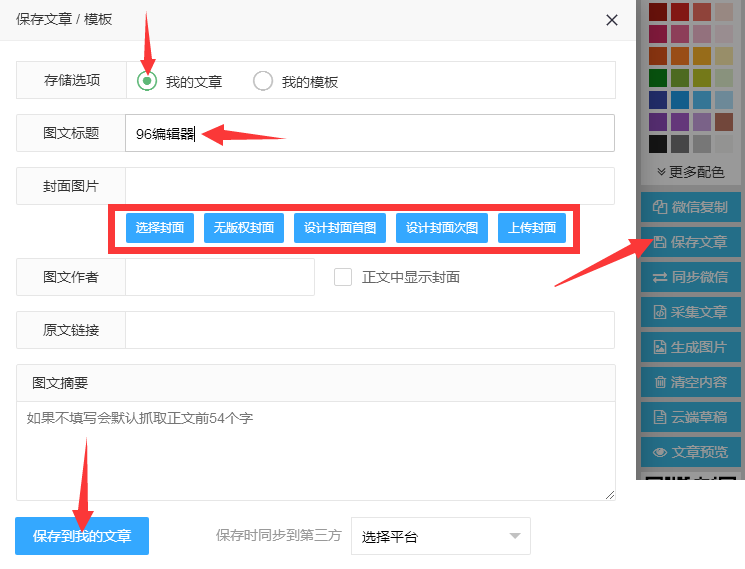The height and width of the screenshot is (569, 745).
Task: Select the 我的模板 radio option
Action: pos(263,81)
